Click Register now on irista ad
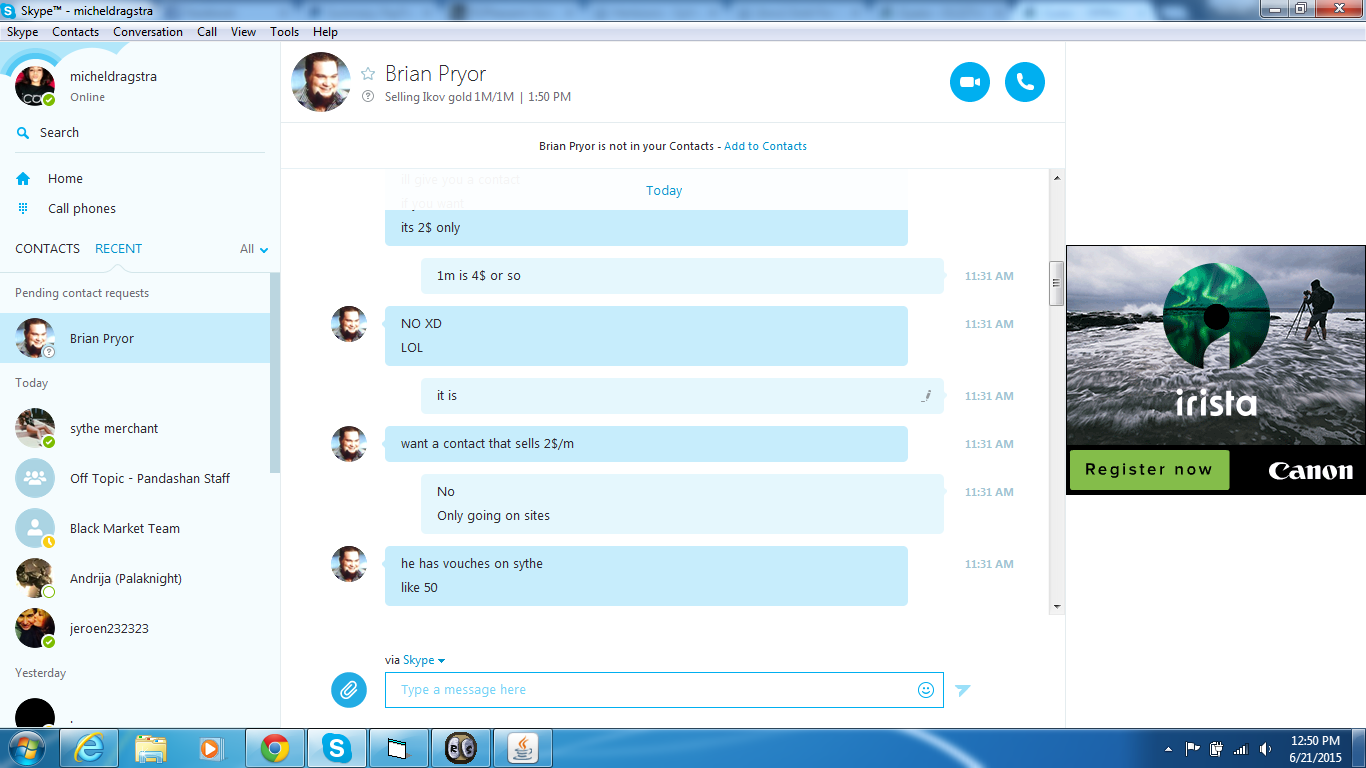This screenshot has width=1366, height=768. (x=1149, y=470)
